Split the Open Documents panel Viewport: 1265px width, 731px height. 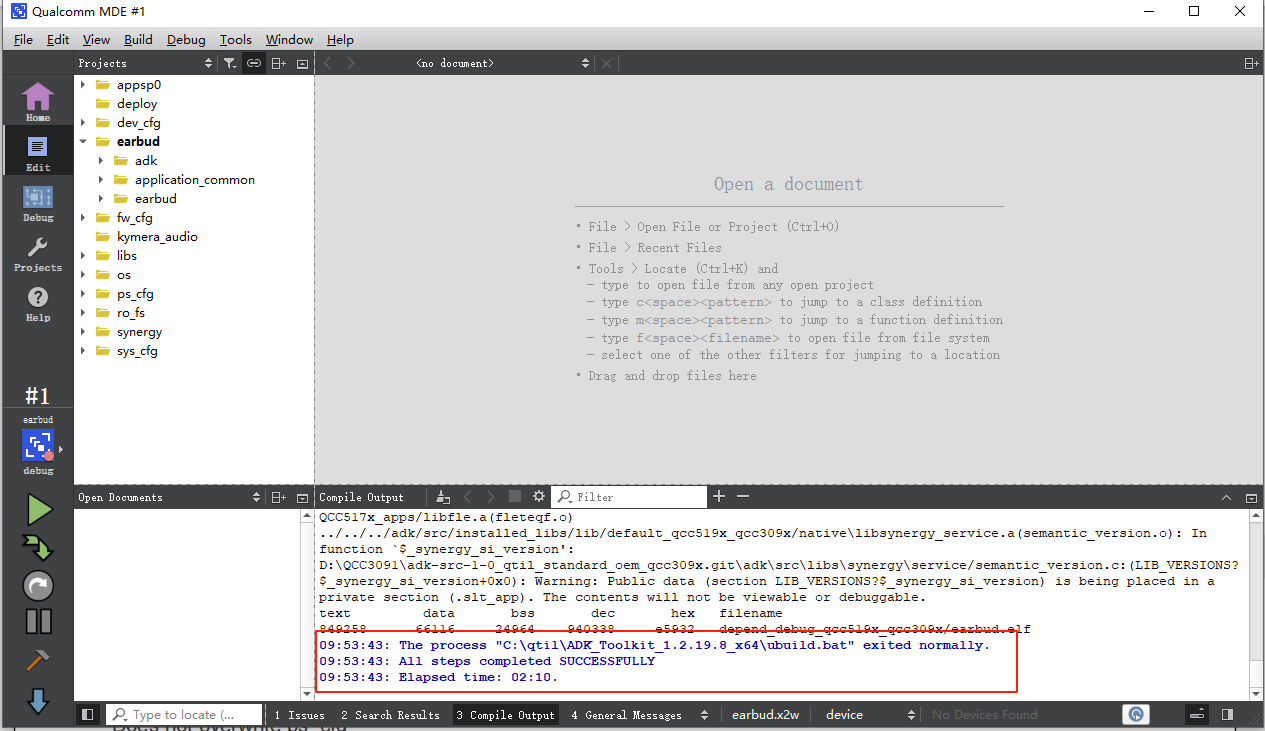coord(279,497)
